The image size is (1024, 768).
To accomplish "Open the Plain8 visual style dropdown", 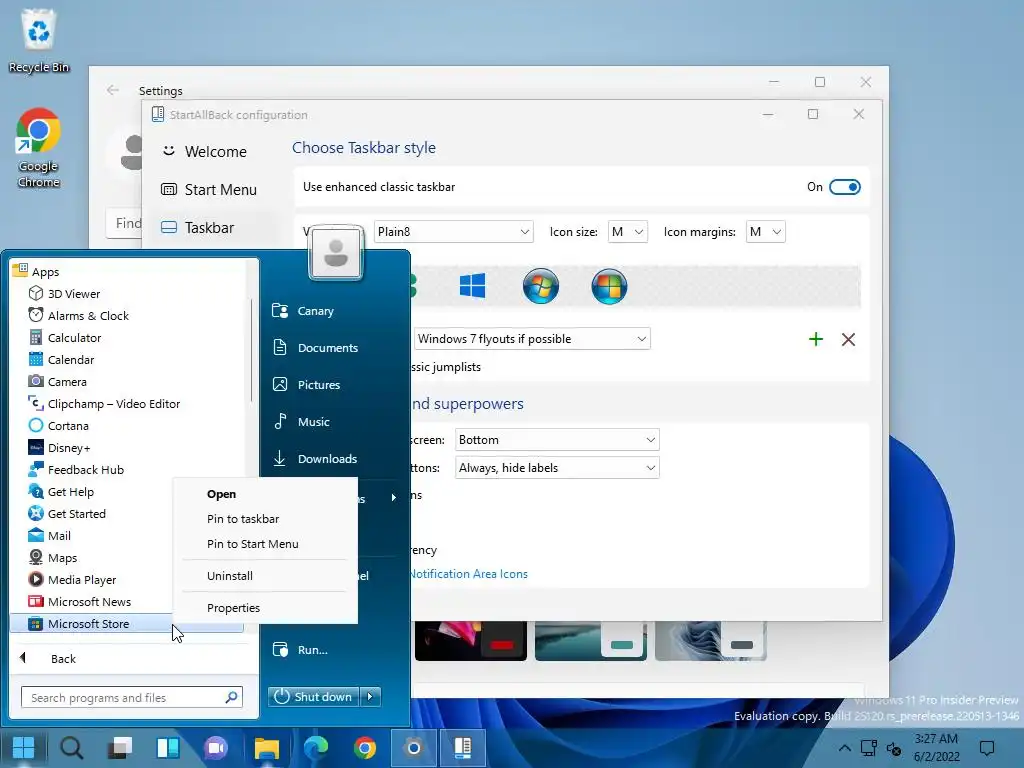I will 453,232.
